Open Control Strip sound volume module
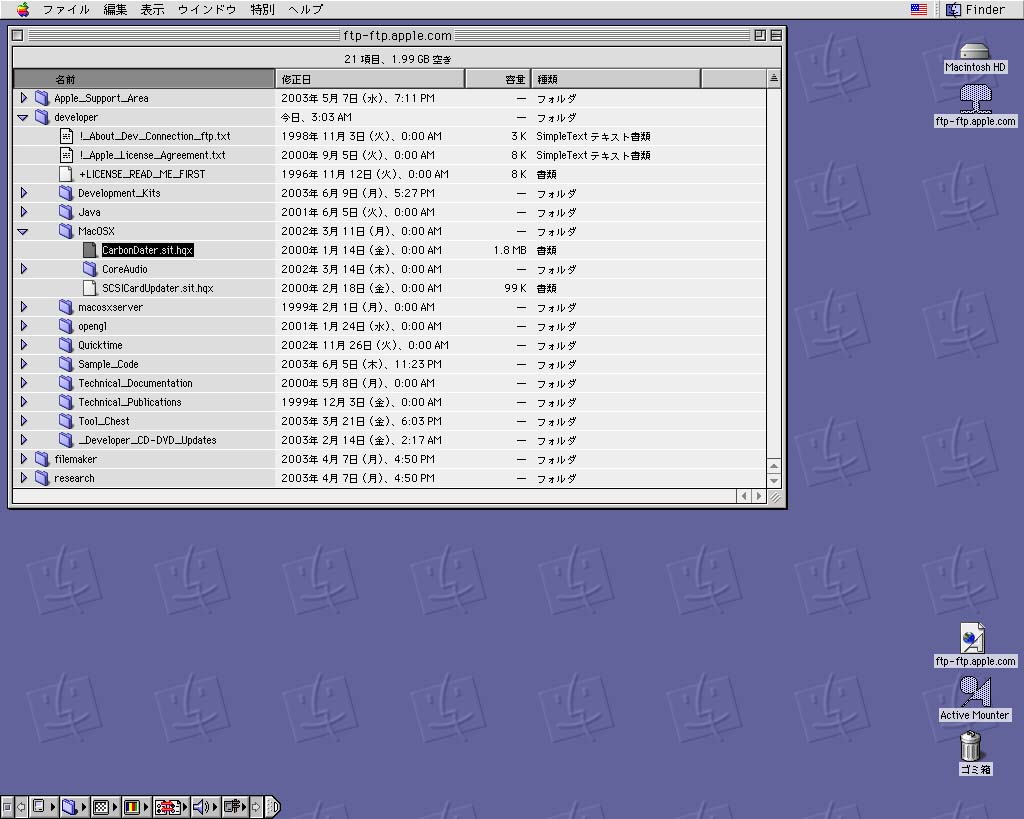1024x819 pixels. (x=204, y=807)
